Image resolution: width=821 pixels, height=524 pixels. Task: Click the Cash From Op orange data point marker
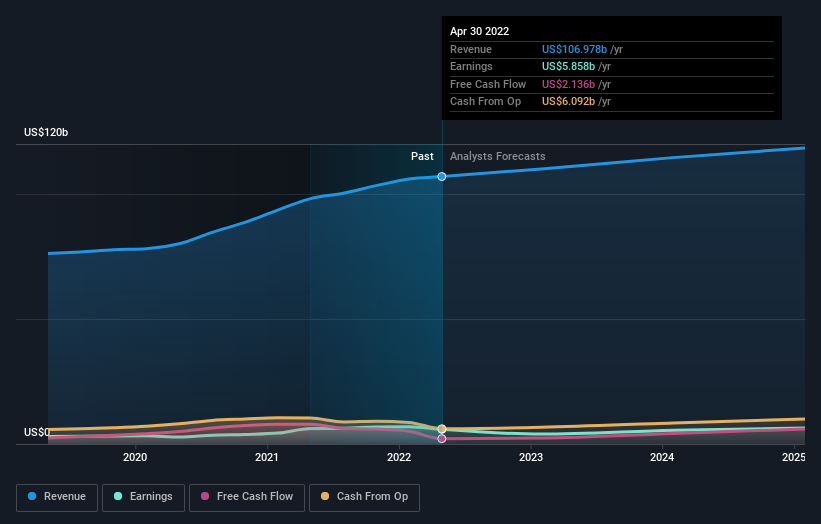(x=442, y=429)
